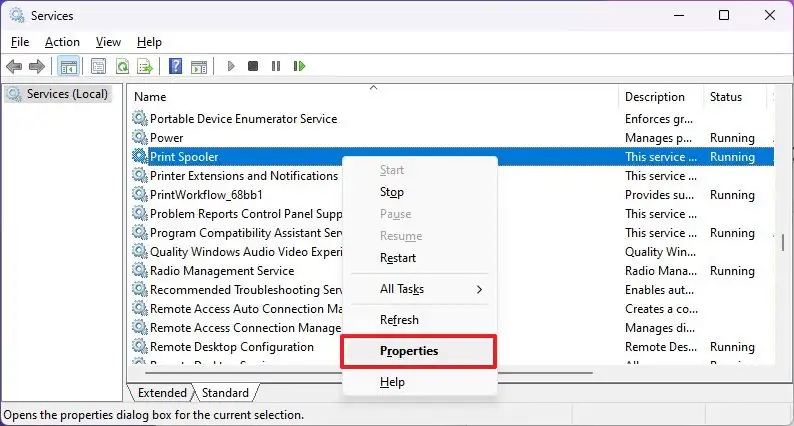Select Recommended Troubleshooting Service row
The width and height of the screenshot is (794, 426).
pyautogui.click(x=246, y=290)
